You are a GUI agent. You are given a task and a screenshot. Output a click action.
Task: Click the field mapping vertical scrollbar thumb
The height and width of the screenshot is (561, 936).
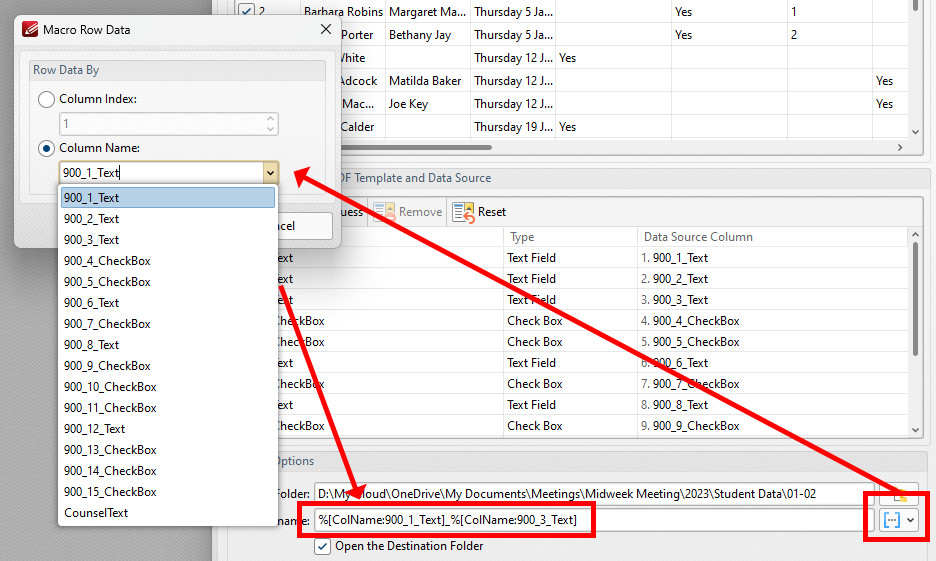point(915,300)
